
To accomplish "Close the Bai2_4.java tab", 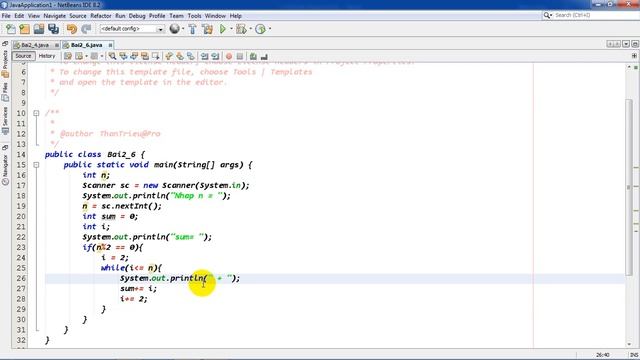I will (x=57, y=45).
